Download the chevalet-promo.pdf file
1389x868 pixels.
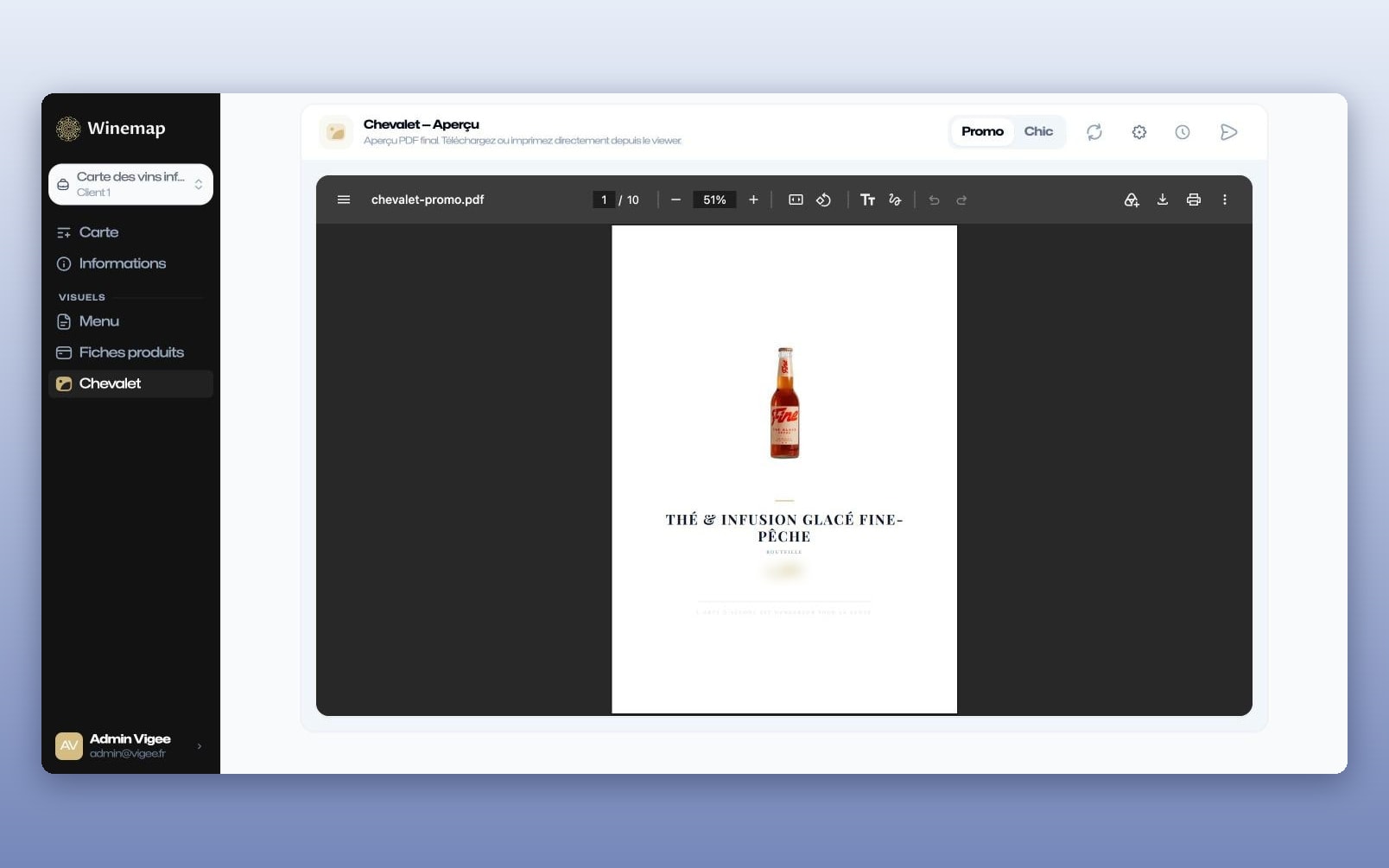click(1163, 200)
